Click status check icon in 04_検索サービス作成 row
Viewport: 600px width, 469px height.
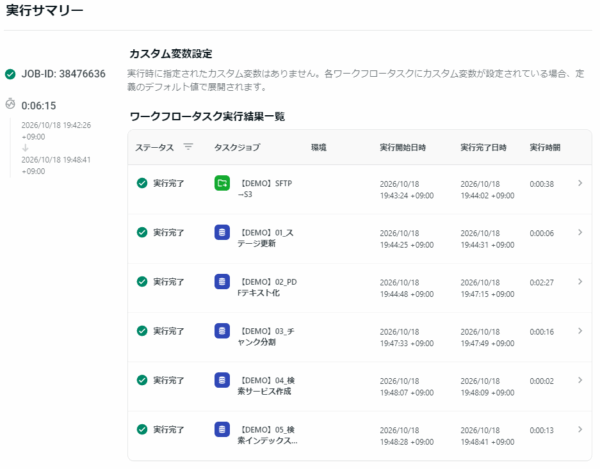142,380
